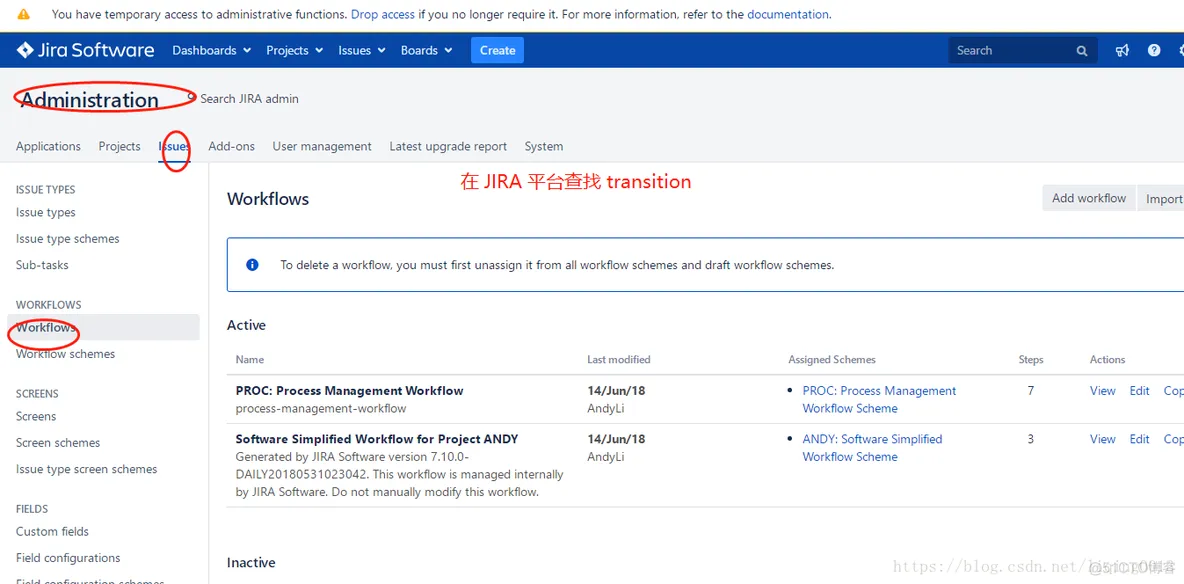Switch to the Add-ons tab

(x=232, y=147)
